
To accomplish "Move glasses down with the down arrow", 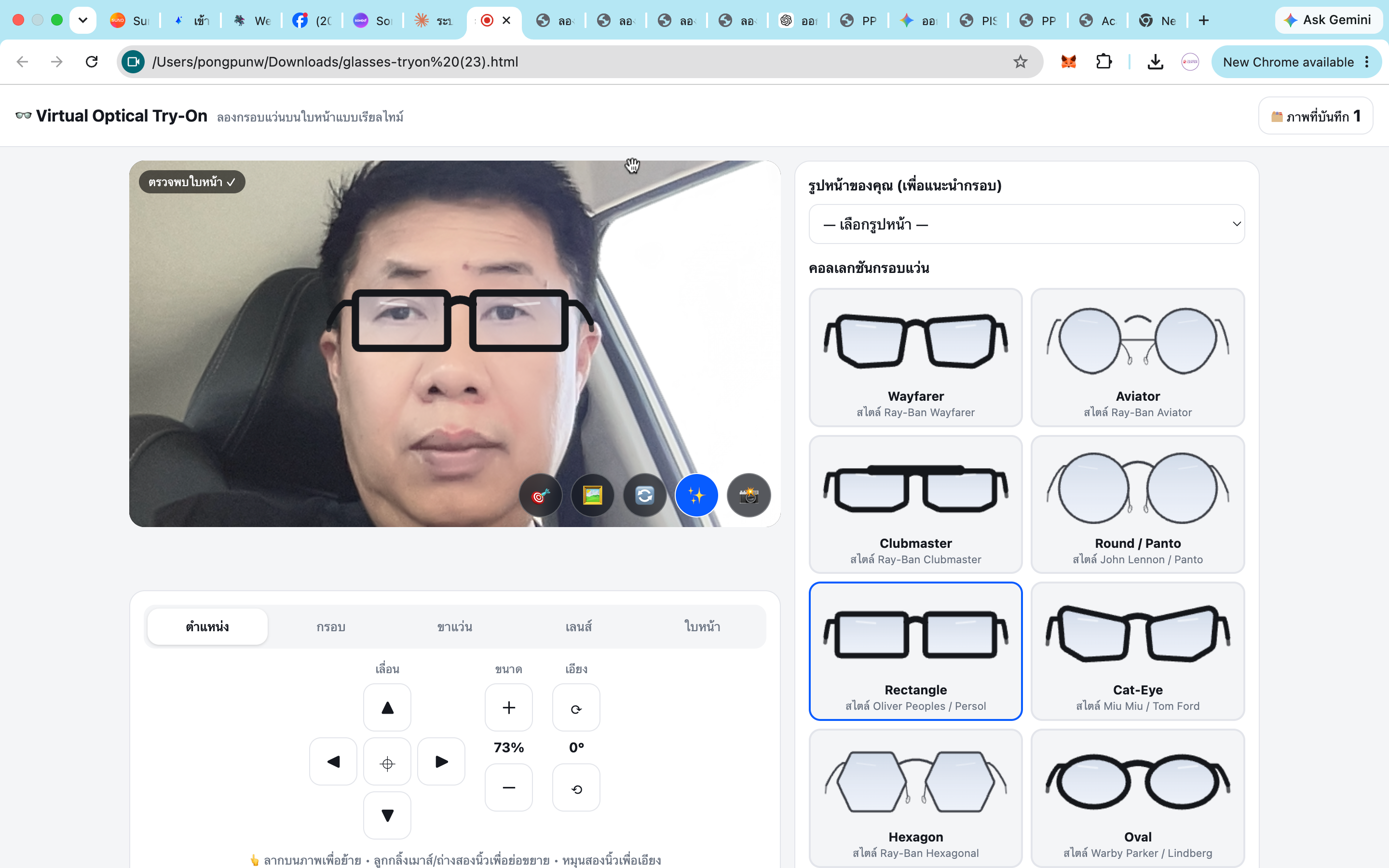I will click(x=387, y=815).
